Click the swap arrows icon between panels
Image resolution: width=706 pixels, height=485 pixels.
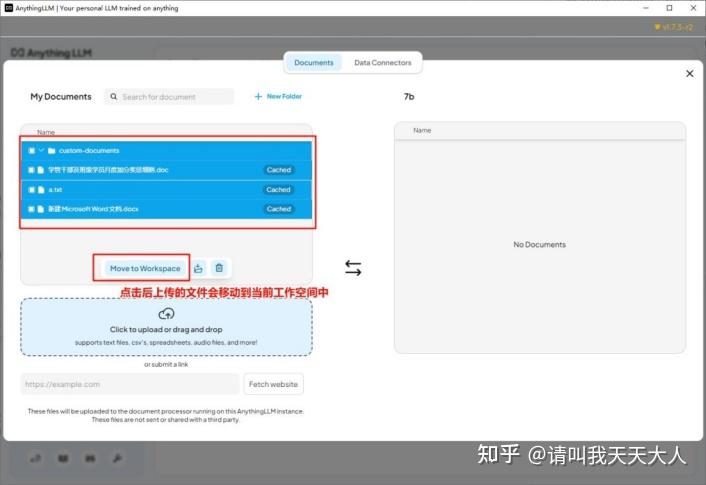[353, 268]
